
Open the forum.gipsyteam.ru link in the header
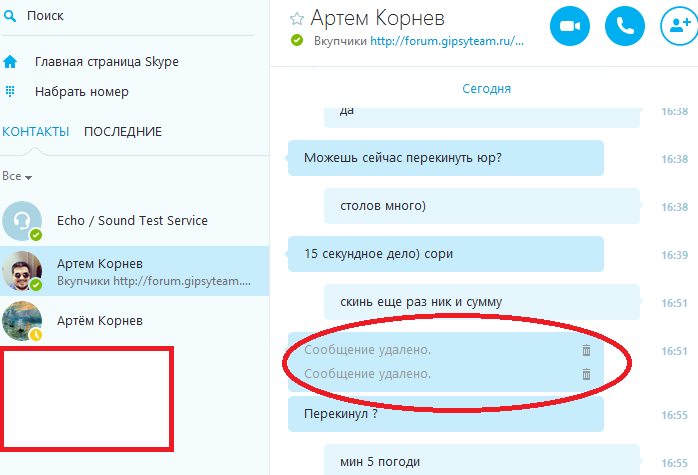[447, 41]
